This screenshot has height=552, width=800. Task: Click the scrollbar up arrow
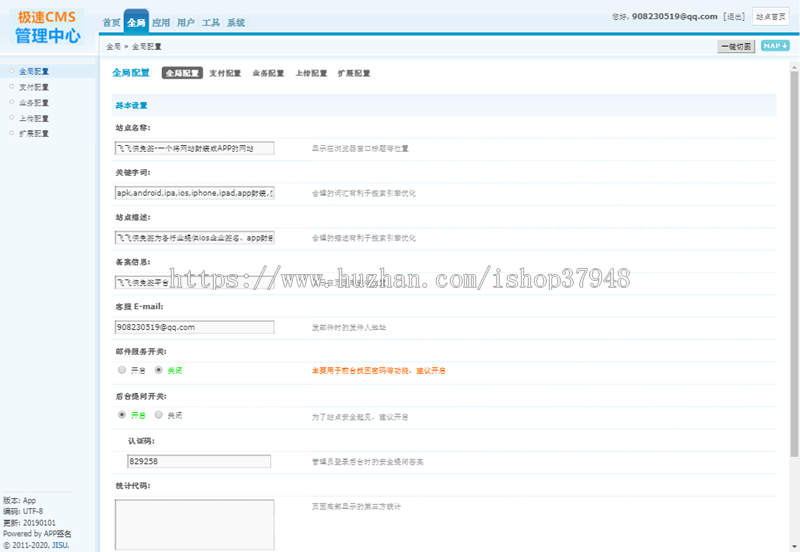(794, 67)
